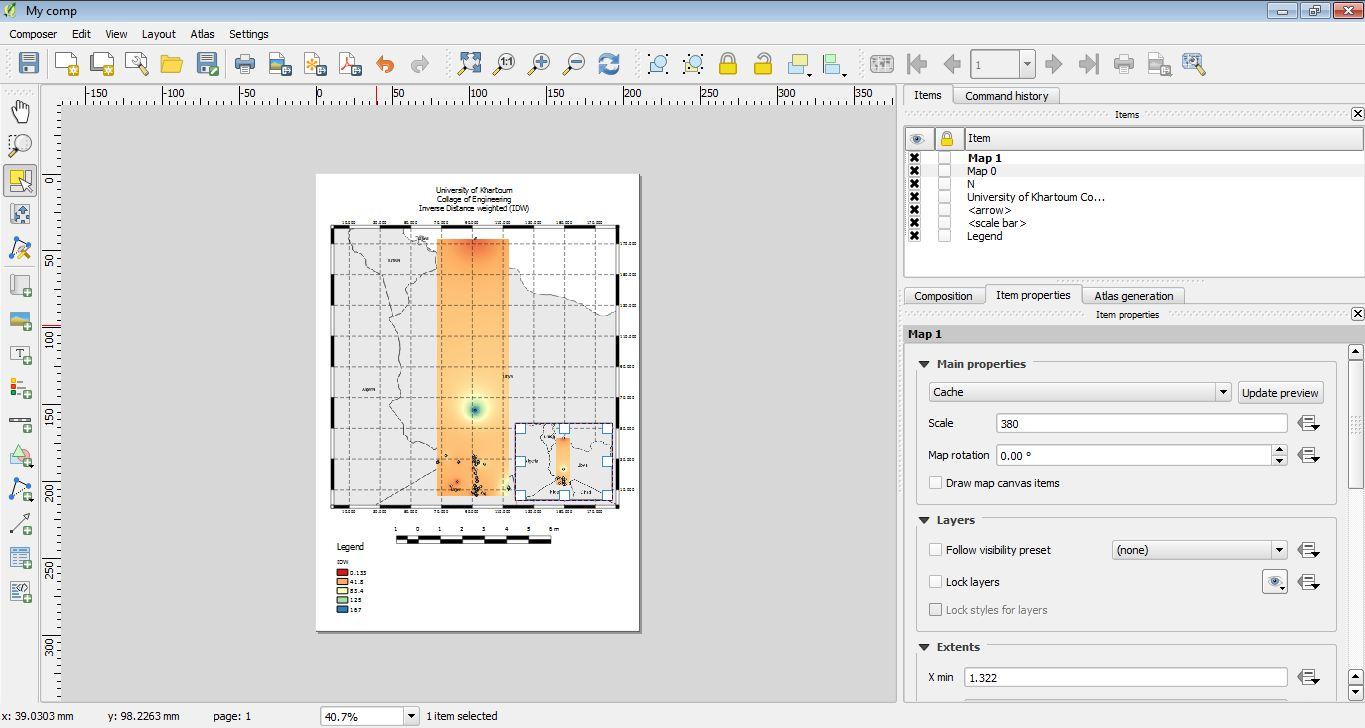Zoom to 100 percent
Screen dimensions: 1365x728
click(504, 64)
